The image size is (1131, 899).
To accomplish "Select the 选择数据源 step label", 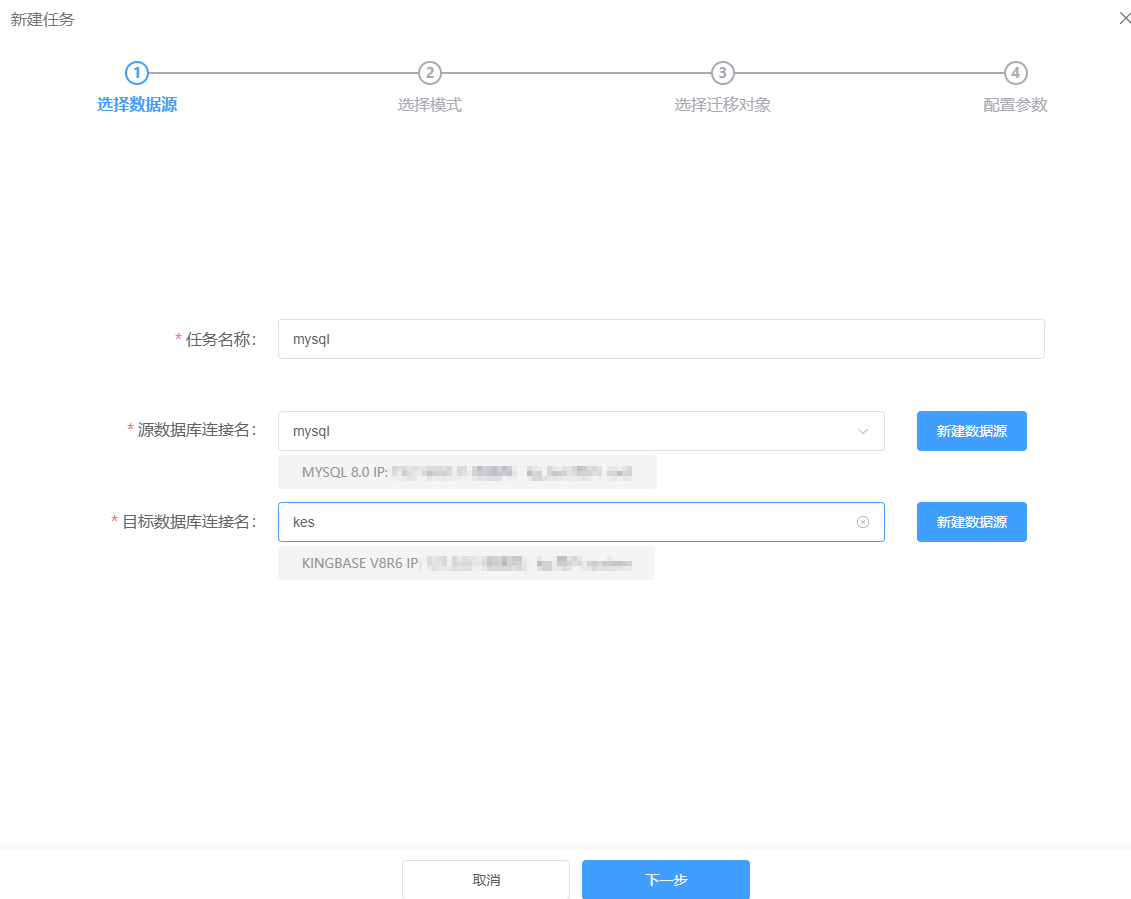I will pos(137,105).
